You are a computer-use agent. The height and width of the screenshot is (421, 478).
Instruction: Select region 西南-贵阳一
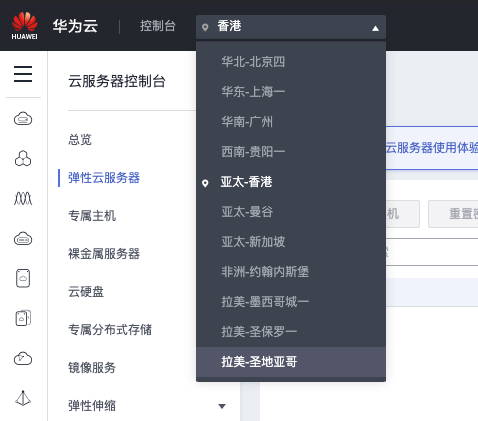[x=291, y=152]
